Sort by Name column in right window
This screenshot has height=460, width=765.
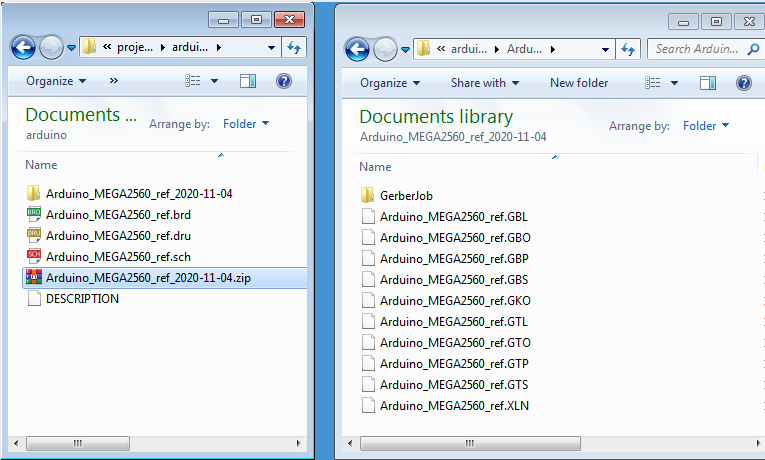pyautogui.click(x=375, y=167)
